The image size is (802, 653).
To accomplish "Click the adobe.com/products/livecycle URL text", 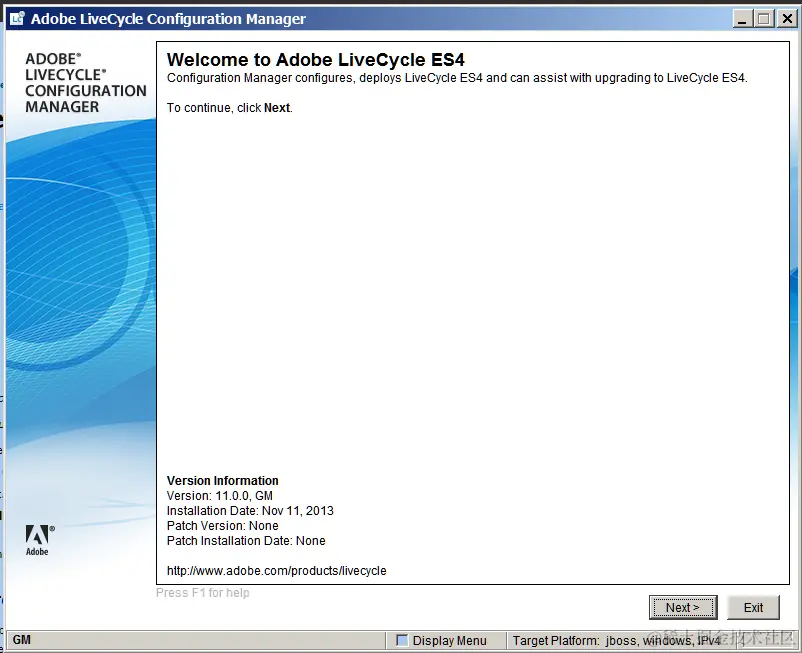I will tap(277, 571).
